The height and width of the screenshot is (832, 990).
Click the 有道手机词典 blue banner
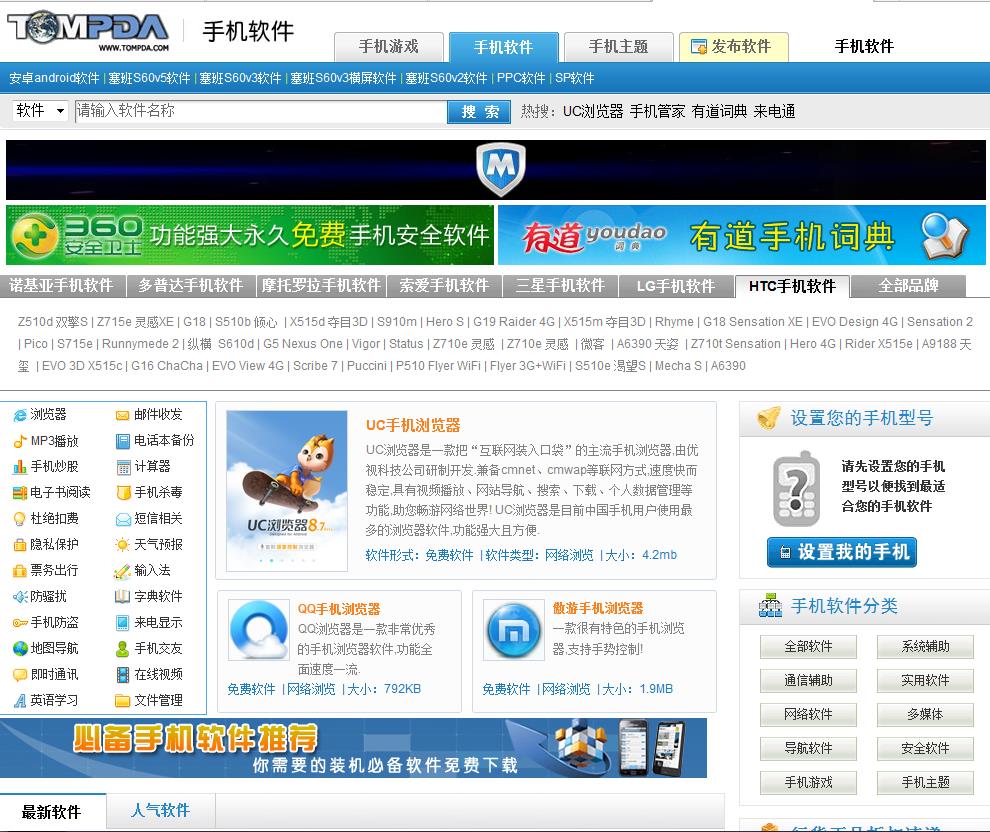(x=742, y=235)
